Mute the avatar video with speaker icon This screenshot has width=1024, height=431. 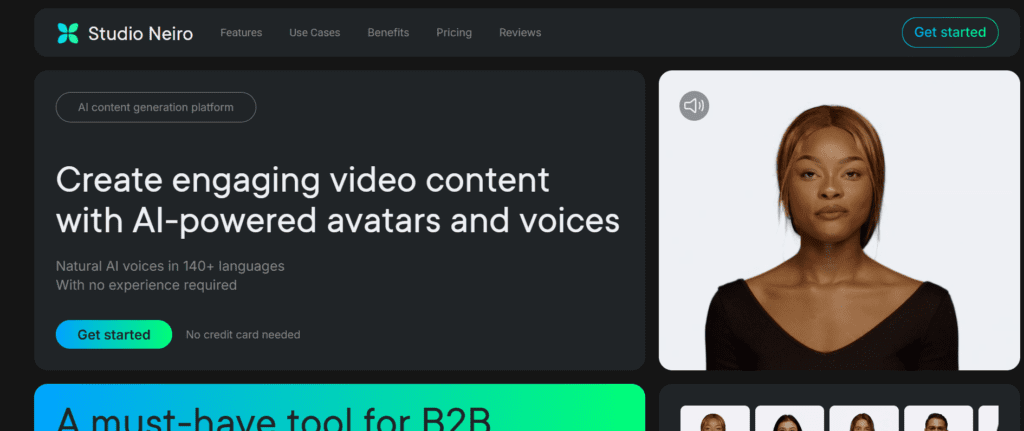pos(694,106)
